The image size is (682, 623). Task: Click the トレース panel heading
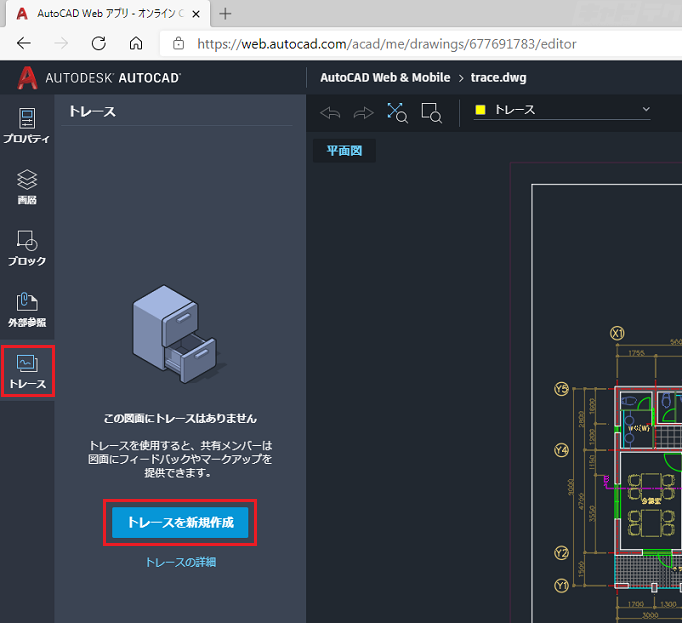pos(93,111)
